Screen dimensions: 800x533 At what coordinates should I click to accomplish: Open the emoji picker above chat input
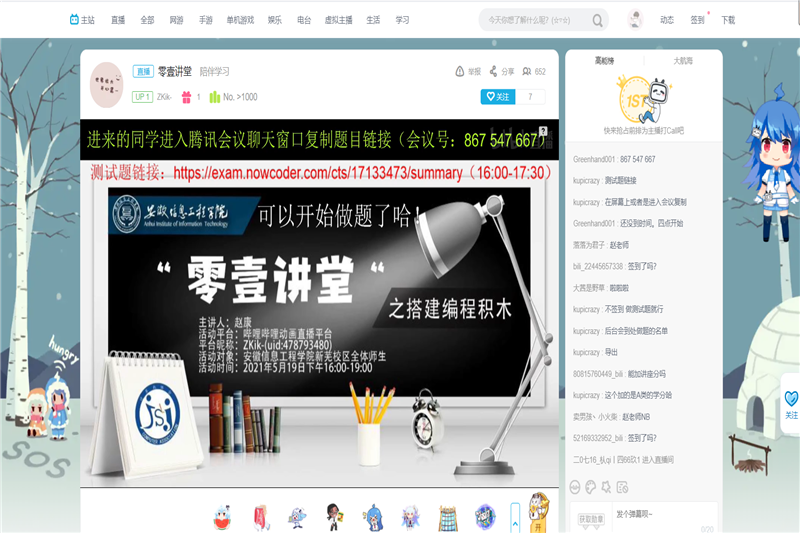tap(575, 487)
